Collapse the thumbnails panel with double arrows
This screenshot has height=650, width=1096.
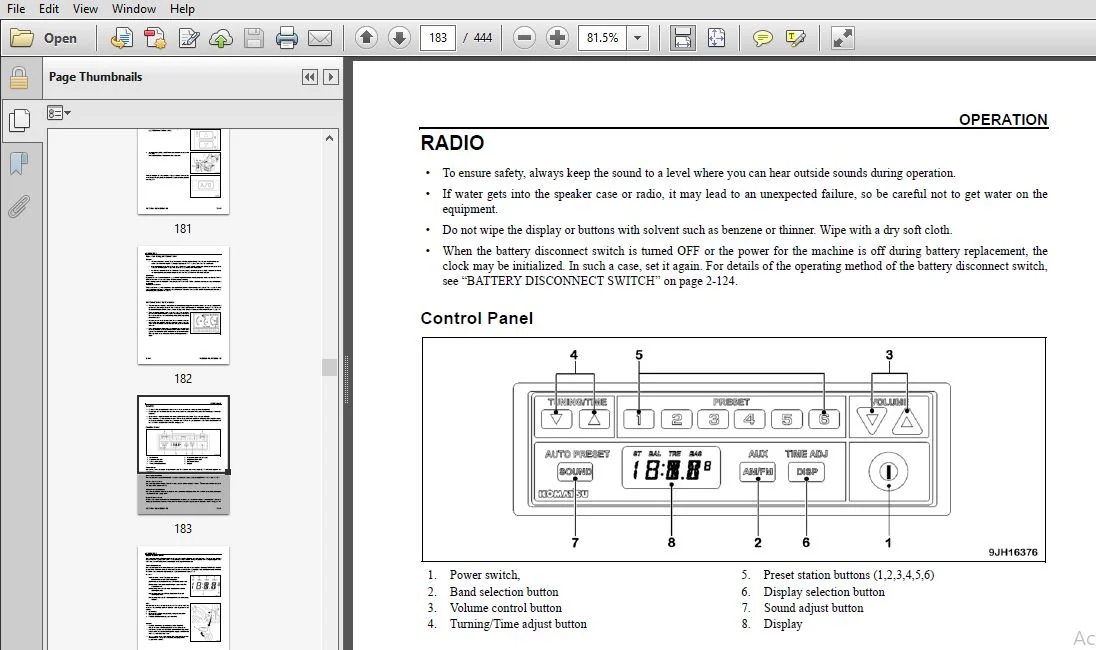[310, 77]
